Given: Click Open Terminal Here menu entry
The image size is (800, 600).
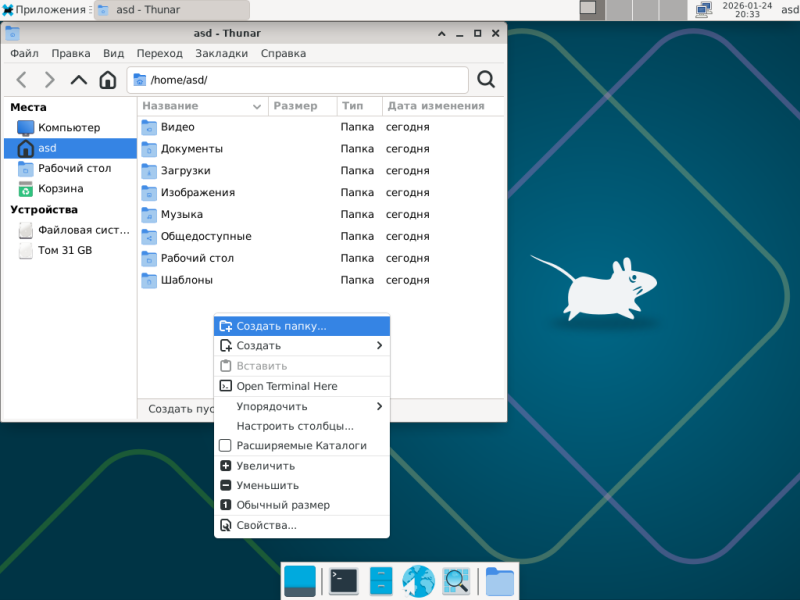Looking at the screenshot, I should [302, 386].
